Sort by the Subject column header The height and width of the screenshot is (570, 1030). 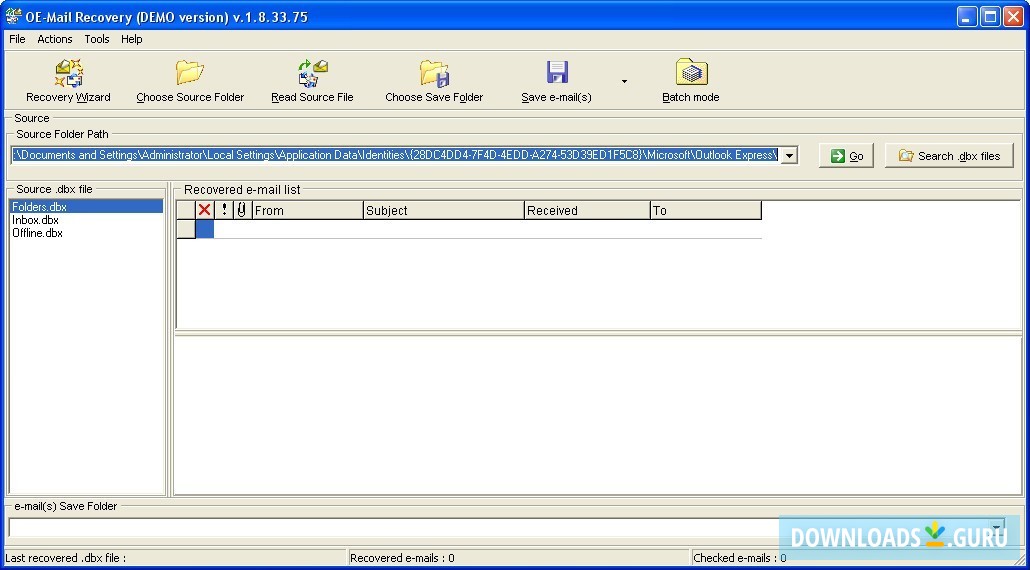(443, 210)
